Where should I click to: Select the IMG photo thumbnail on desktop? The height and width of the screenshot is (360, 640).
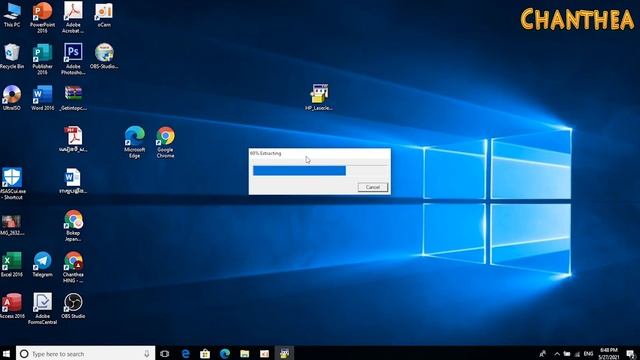coord(11,225)
